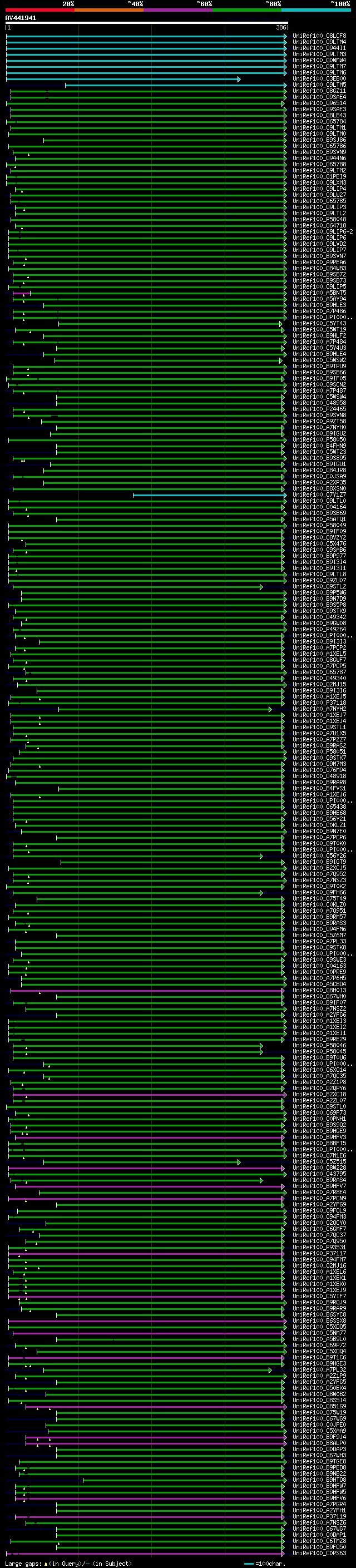Click the label UniRef100_B9T1C6
This screenshot has width=356, height=1568.
(x=319, y=1357)
